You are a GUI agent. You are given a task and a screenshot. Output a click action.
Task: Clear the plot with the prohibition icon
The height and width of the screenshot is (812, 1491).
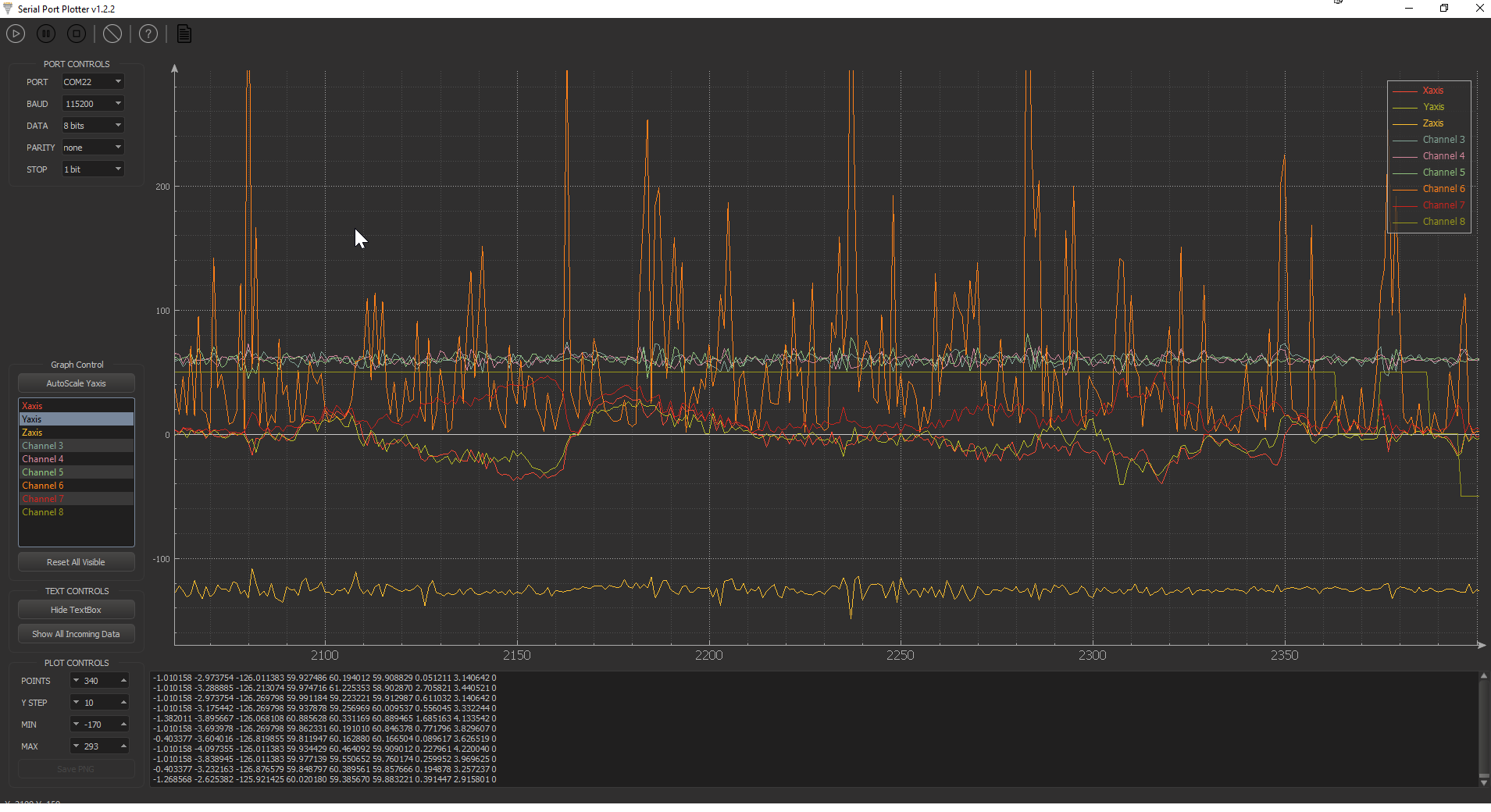click(x=112, y=34)
